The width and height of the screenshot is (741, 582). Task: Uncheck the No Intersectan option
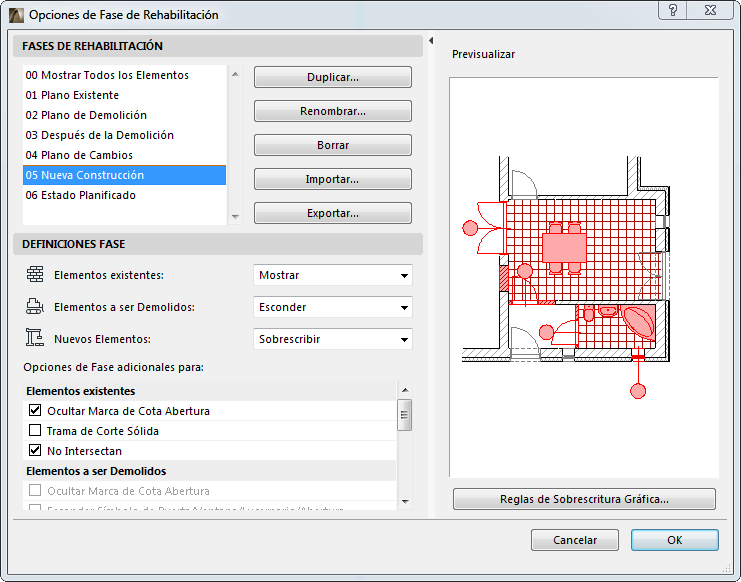pyautogui.click(x=36, y=451)
